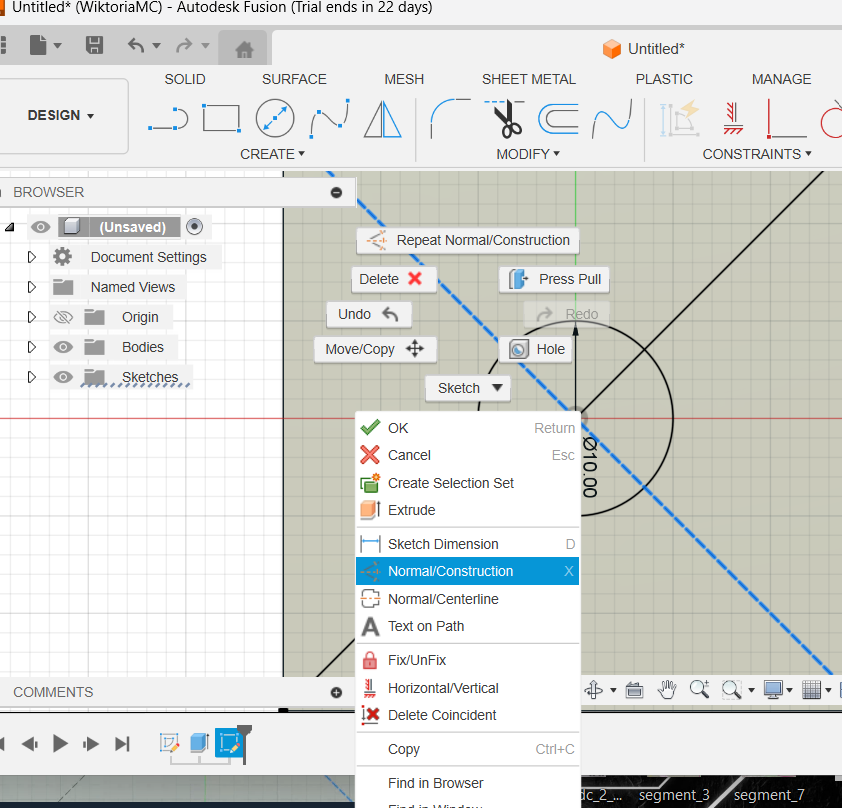The width and height of the screenshot is (842, 808).
Task: Expand the Origin folder
Action: tap(32, 317)
